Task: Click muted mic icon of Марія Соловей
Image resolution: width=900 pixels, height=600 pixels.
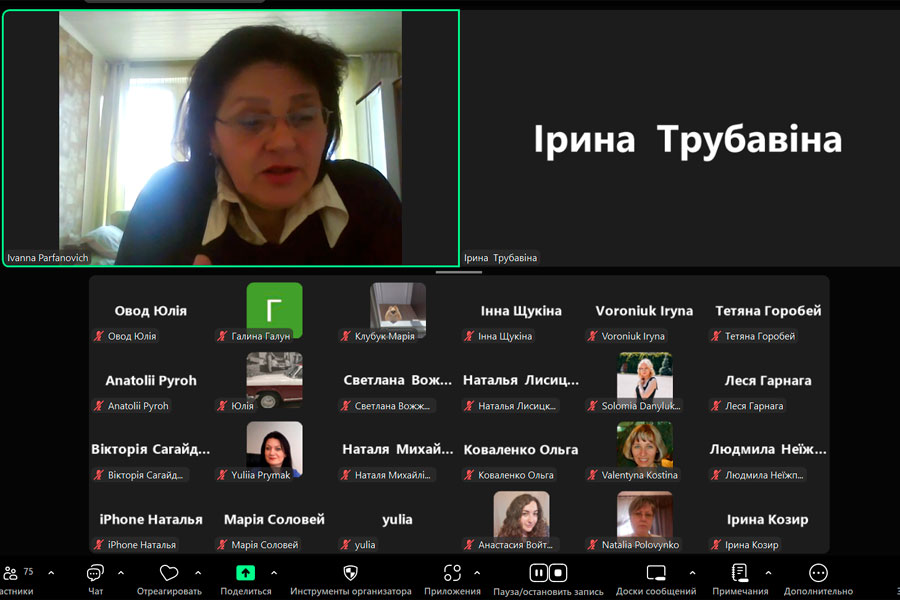Action: [222, 544]
